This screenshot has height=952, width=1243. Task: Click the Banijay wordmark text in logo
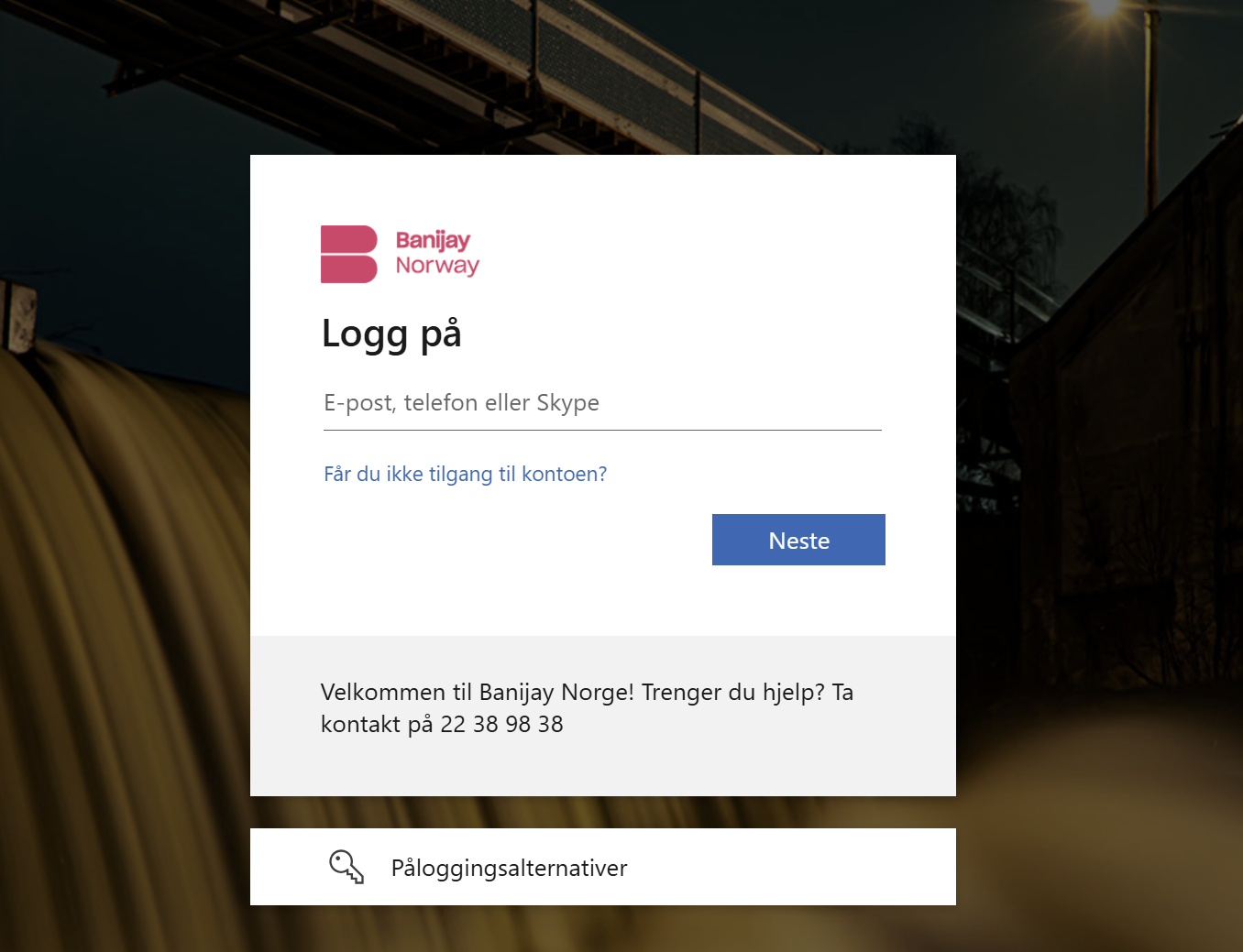click(x=433, y=240)
